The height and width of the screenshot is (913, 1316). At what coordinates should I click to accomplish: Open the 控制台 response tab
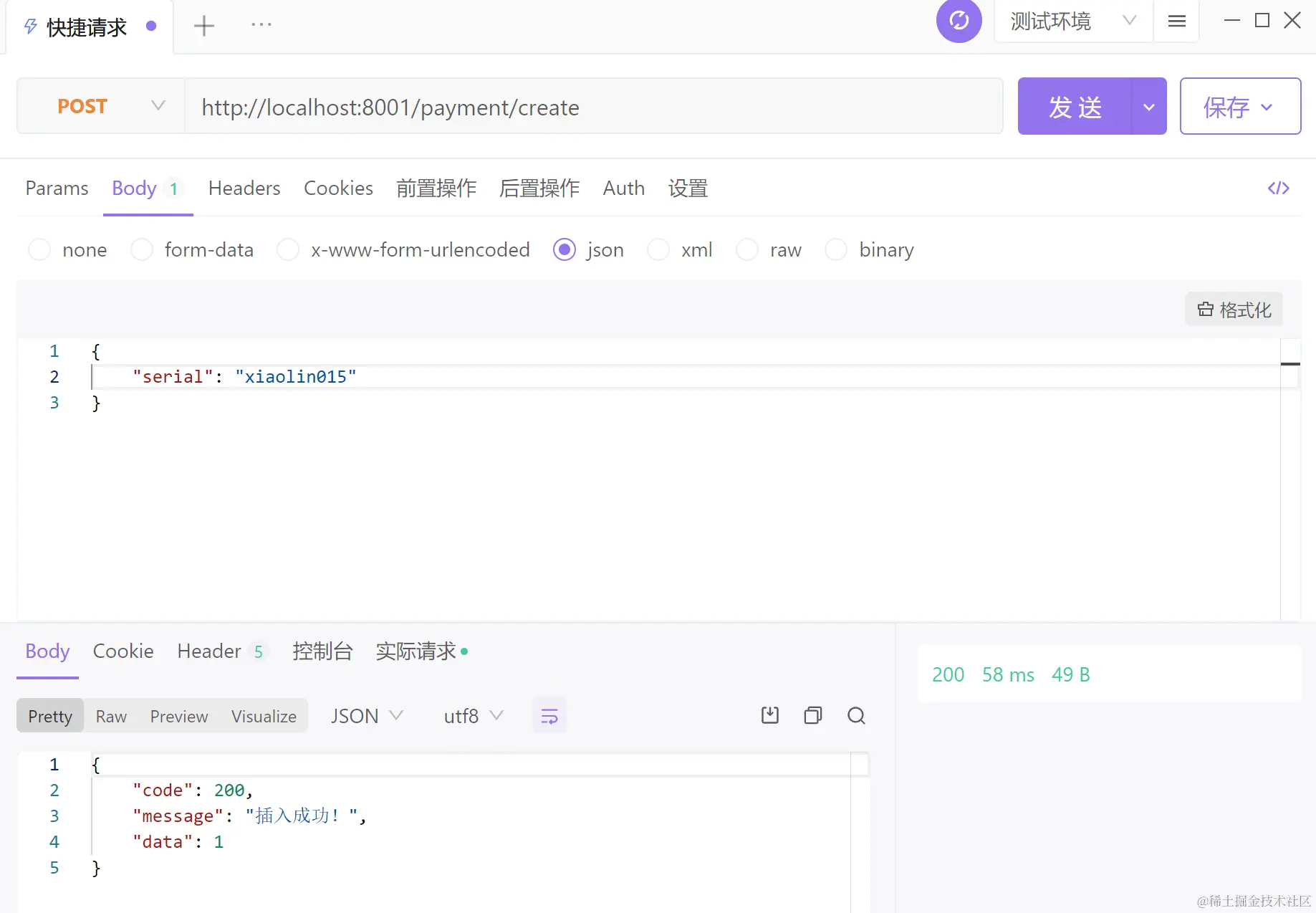[x=322, y=651]
